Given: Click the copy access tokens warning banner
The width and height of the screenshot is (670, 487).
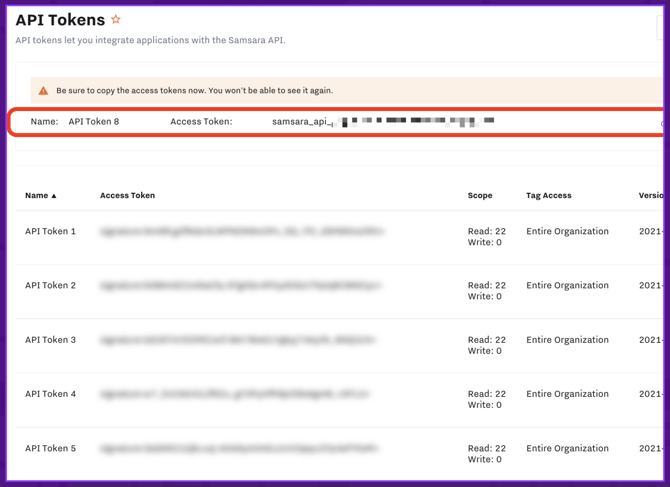Looking at the screenshot, I should coord(195,91).
